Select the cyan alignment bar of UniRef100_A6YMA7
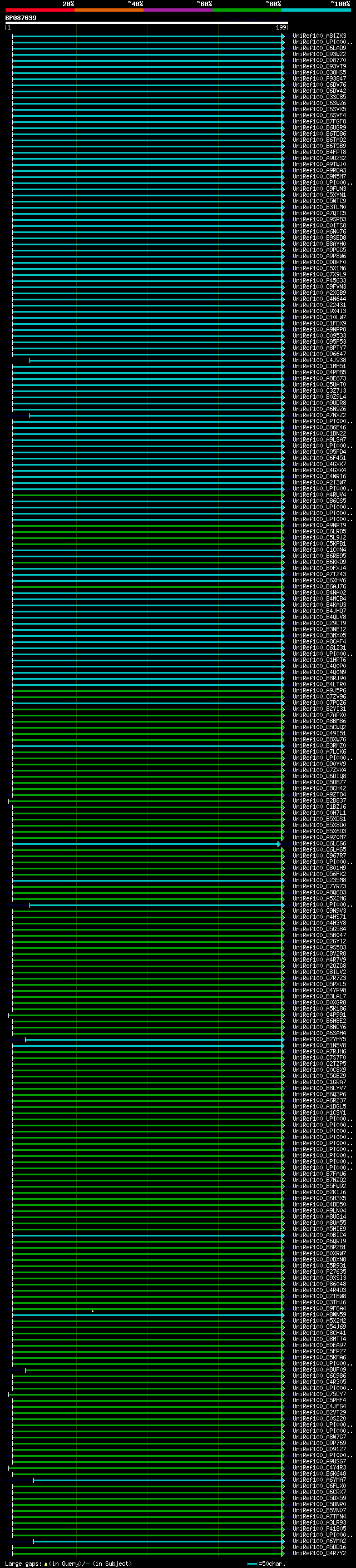Image resolution: width=356 pixels, height=1568 pixels. (x=159, y=1480)
